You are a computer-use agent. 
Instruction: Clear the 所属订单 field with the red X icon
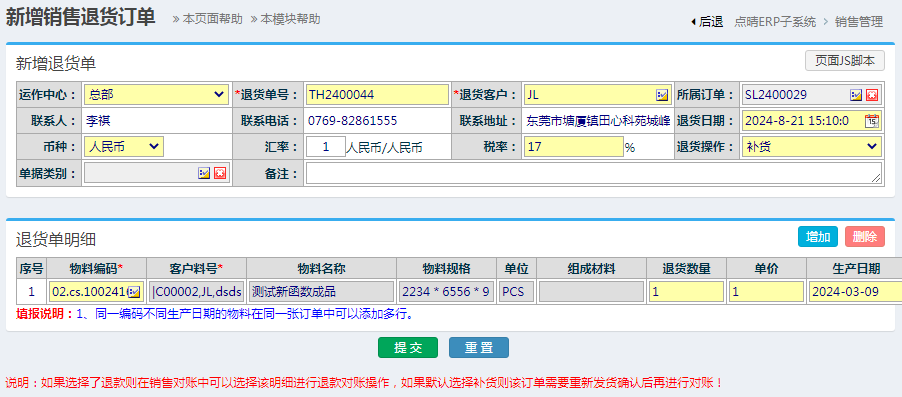[x=872, y=95]
